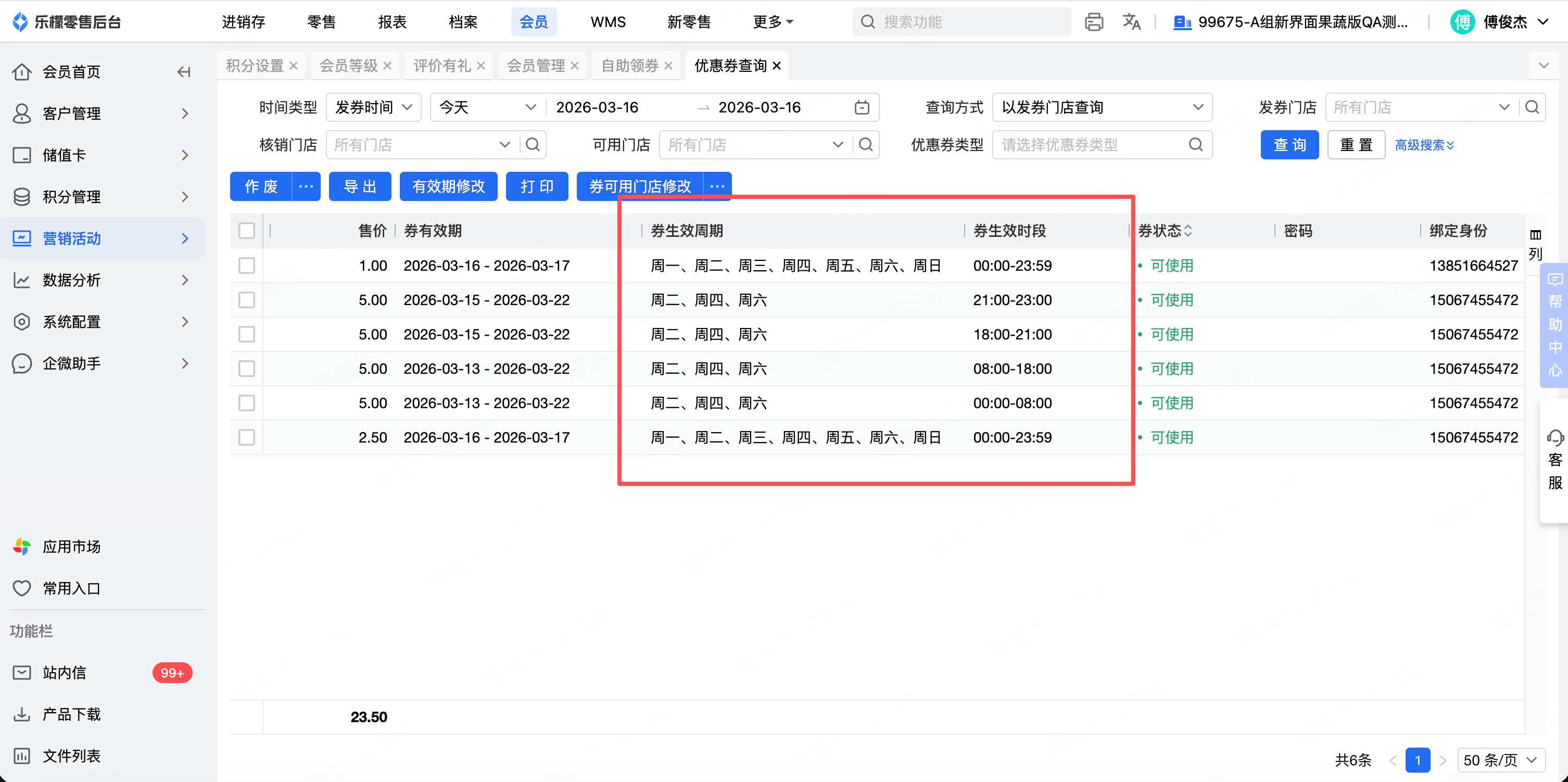
Task: Check the first row with price 1.00
Action: coord(247,266)
